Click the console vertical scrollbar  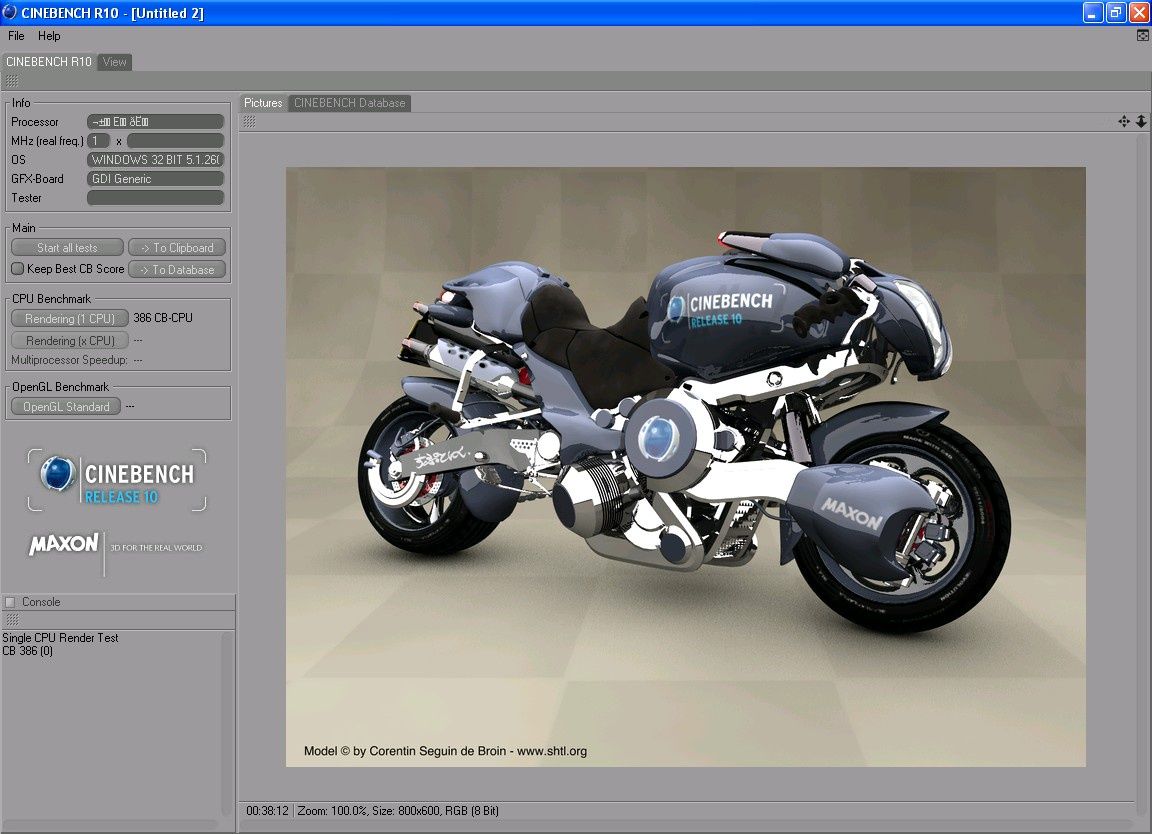click(x=226, y=724)
